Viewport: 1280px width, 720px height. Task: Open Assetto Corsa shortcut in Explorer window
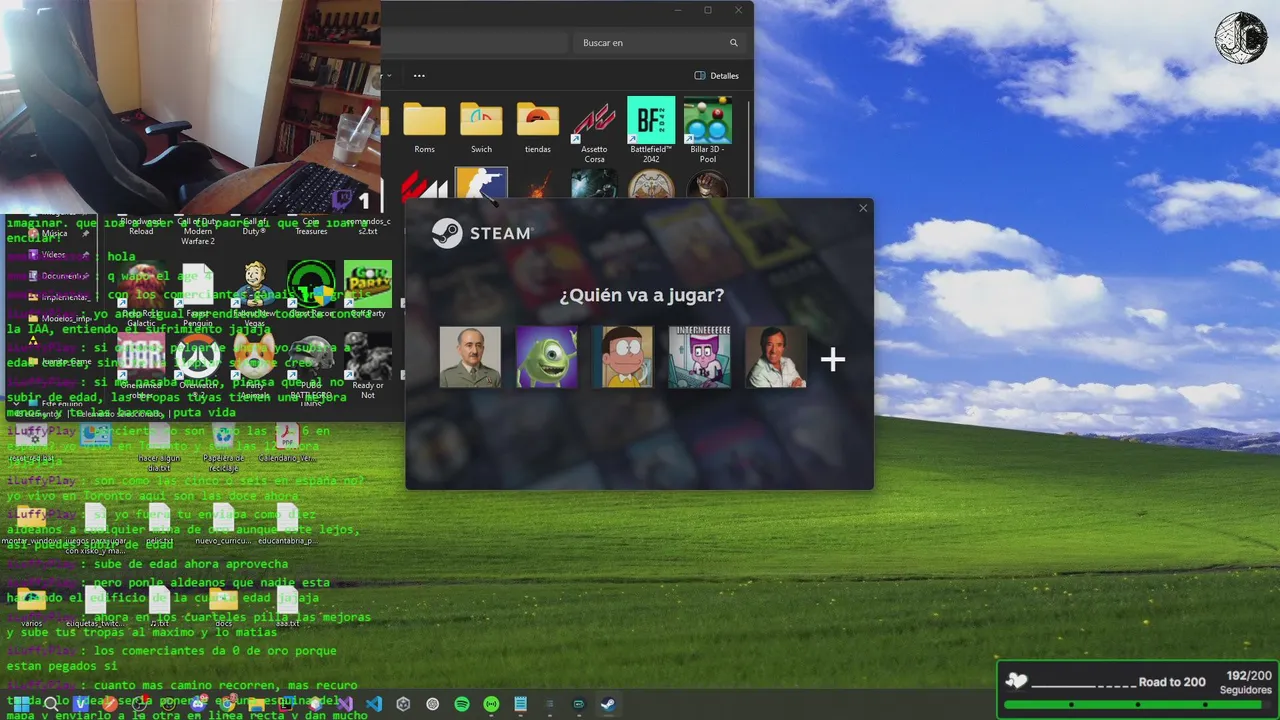click(x=594, y=131)
